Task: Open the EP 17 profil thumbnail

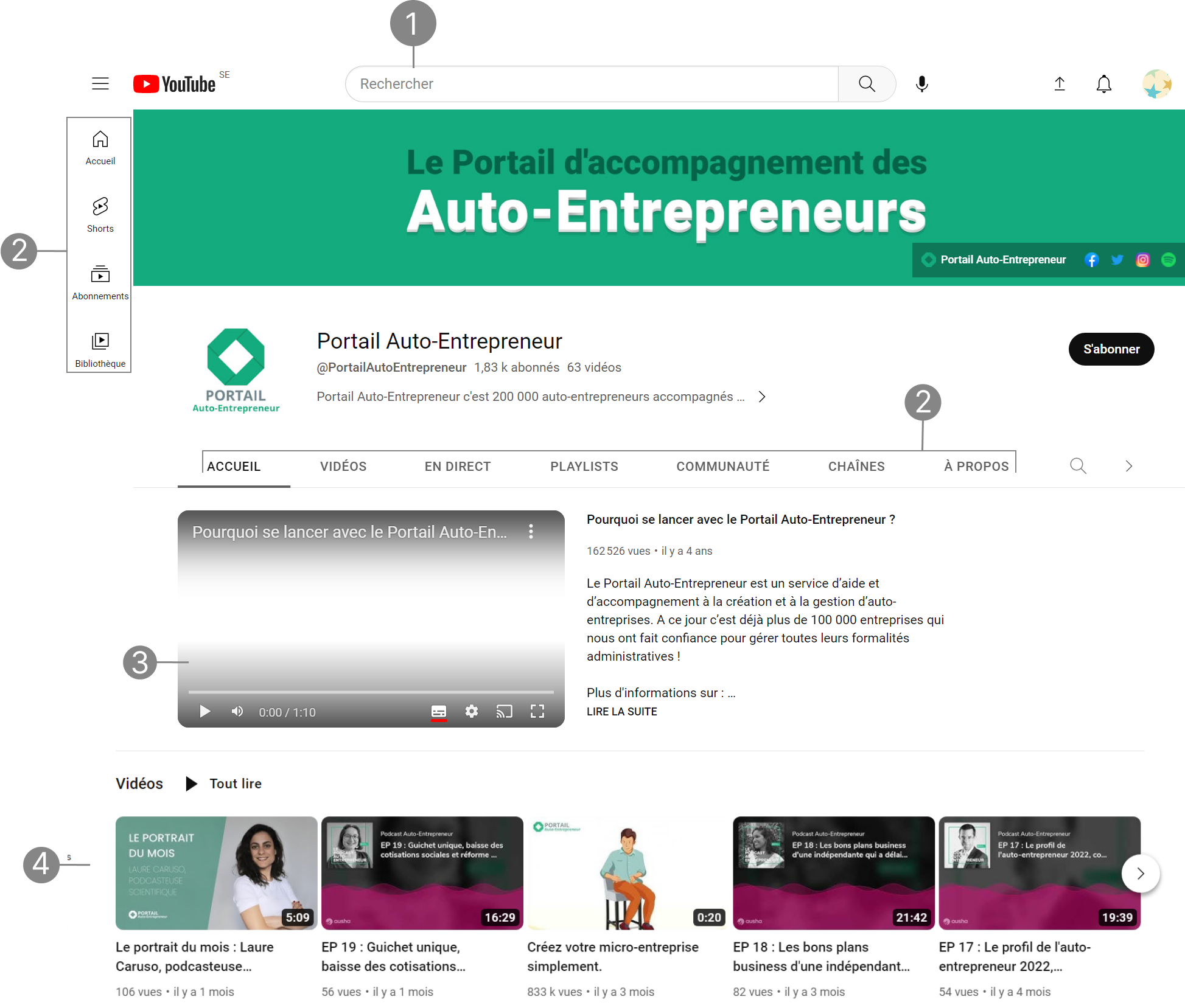Action: pyautogui.click(x=1040, y=873)
